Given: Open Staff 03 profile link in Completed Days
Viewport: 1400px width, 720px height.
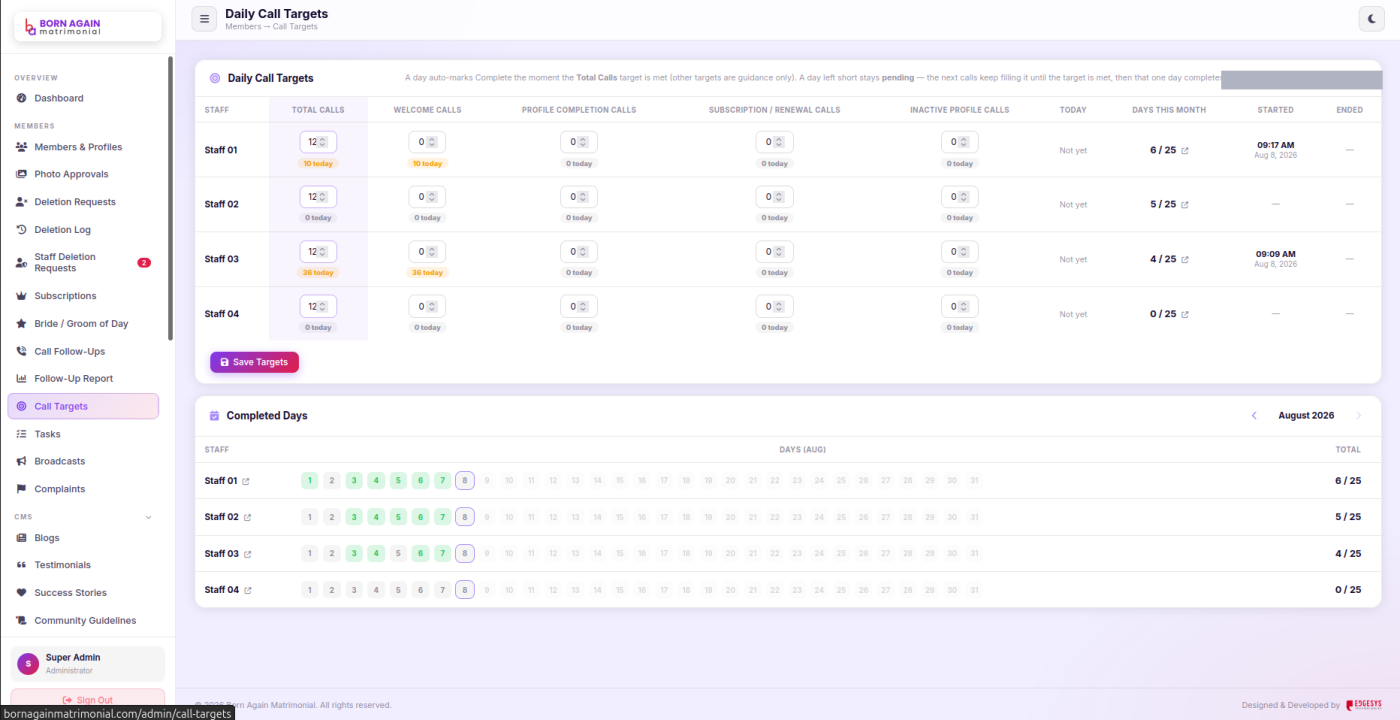Looking at the screenshot, I should [x=248, y=553].
